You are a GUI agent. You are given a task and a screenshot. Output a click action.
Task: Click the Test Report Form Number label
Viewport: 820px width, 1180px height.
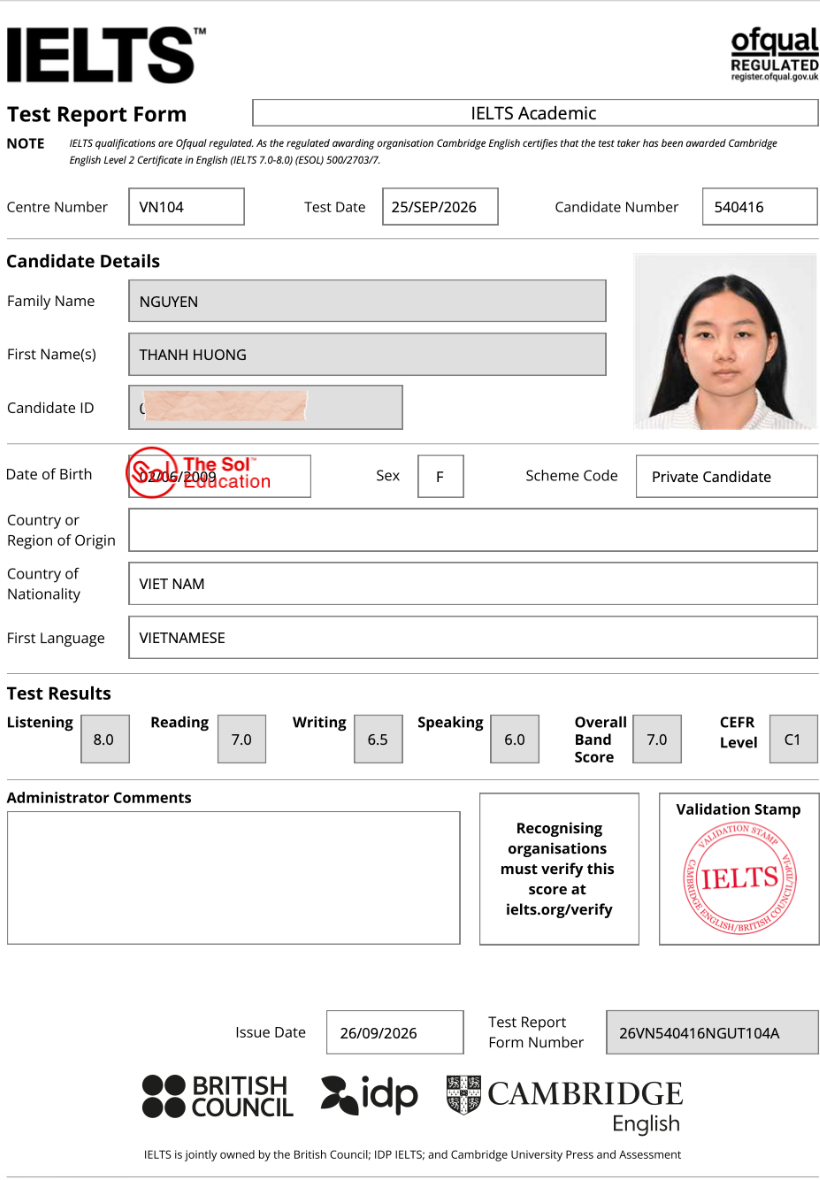pos(536,1032)
